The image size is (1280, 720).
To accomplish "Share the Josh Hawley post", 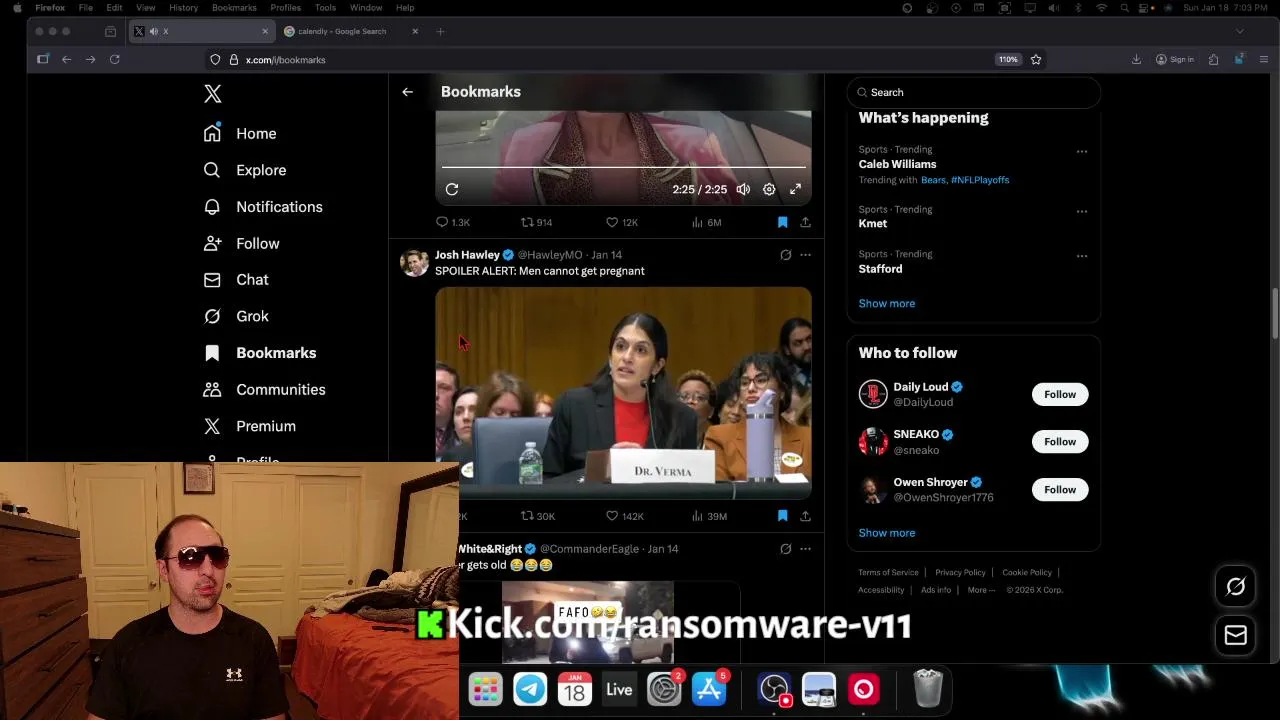I will (805, 516).
